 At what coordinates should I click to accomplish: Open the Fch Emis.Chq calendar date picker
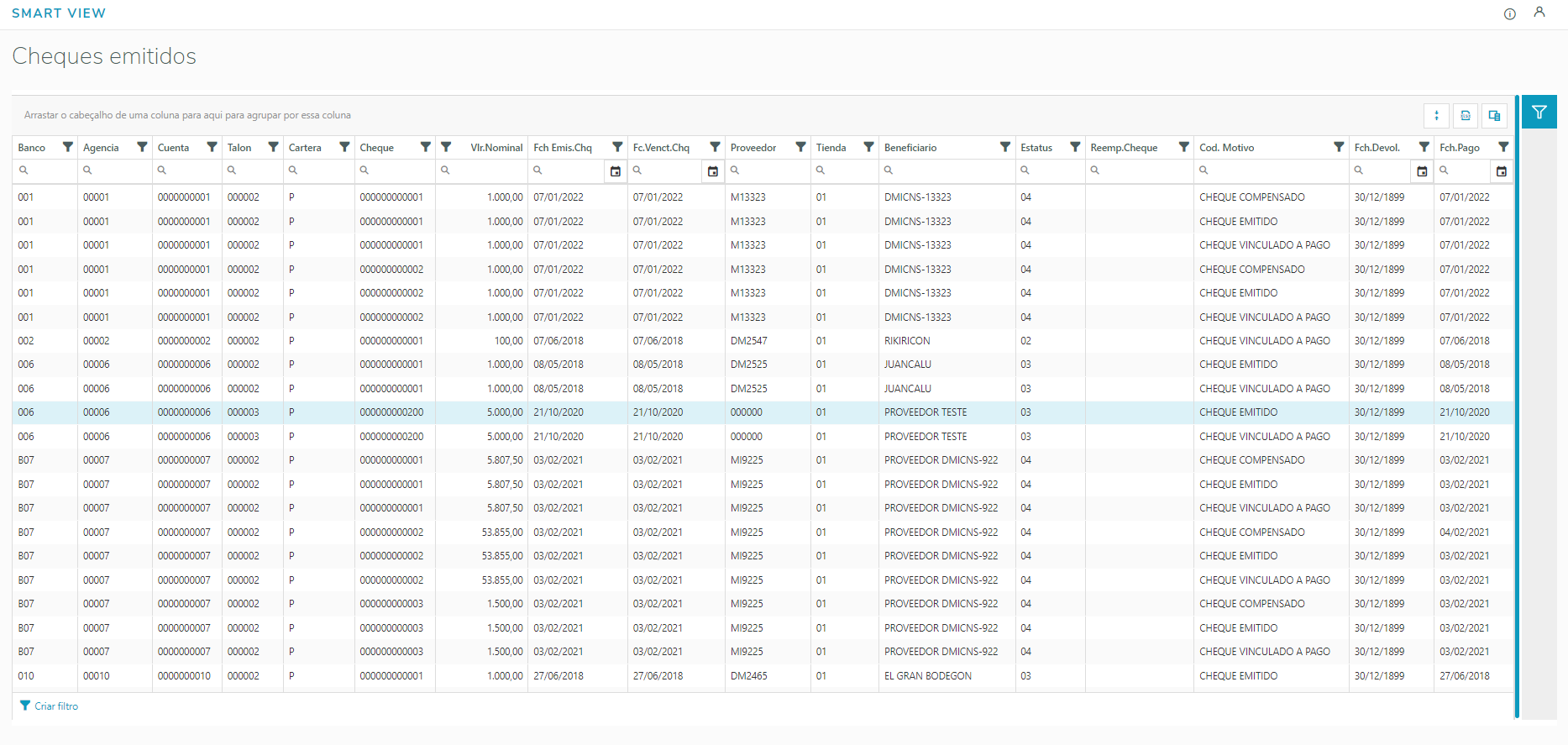point(616,171)
